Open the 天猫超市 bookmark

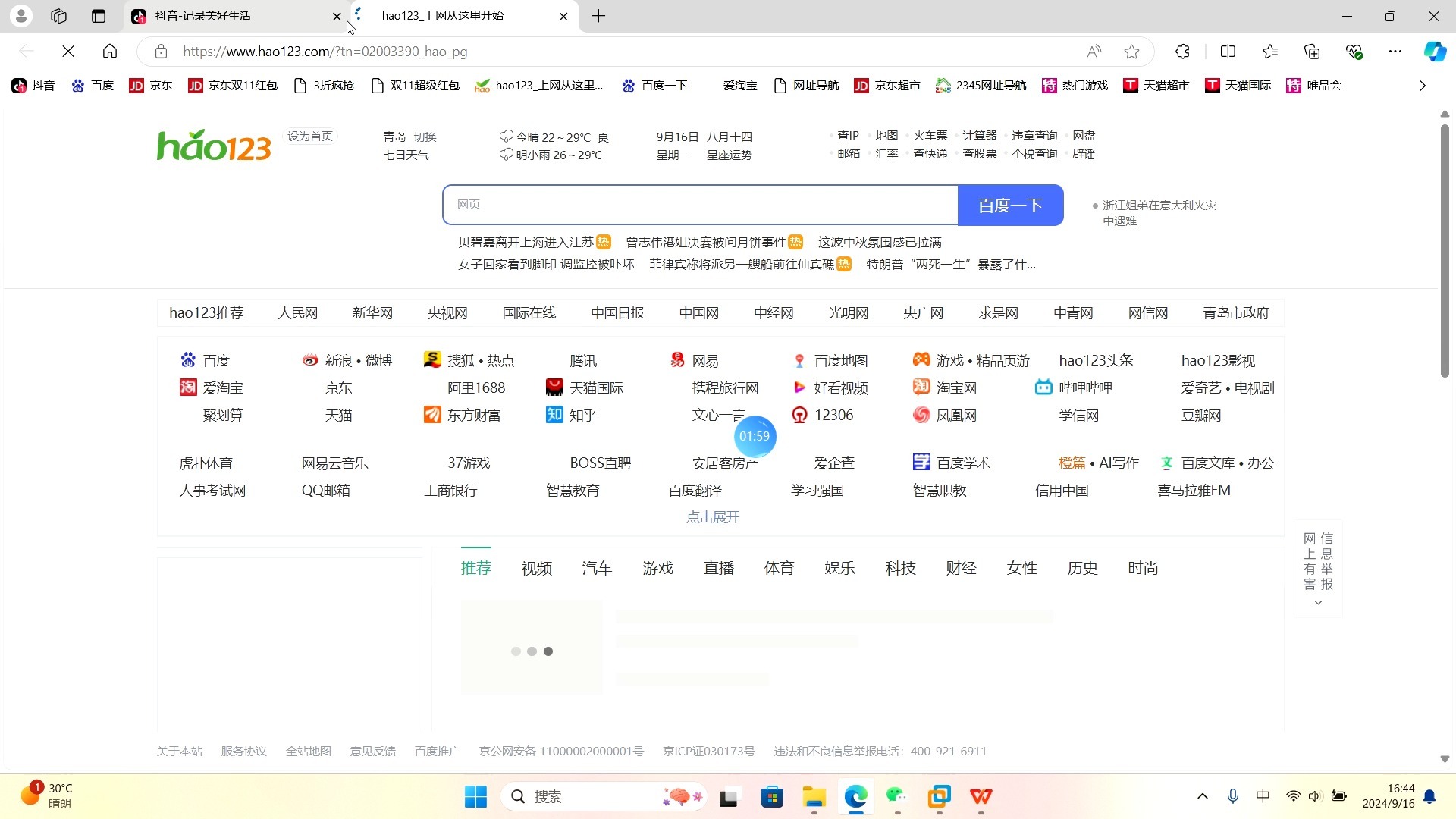point(1156,86)
